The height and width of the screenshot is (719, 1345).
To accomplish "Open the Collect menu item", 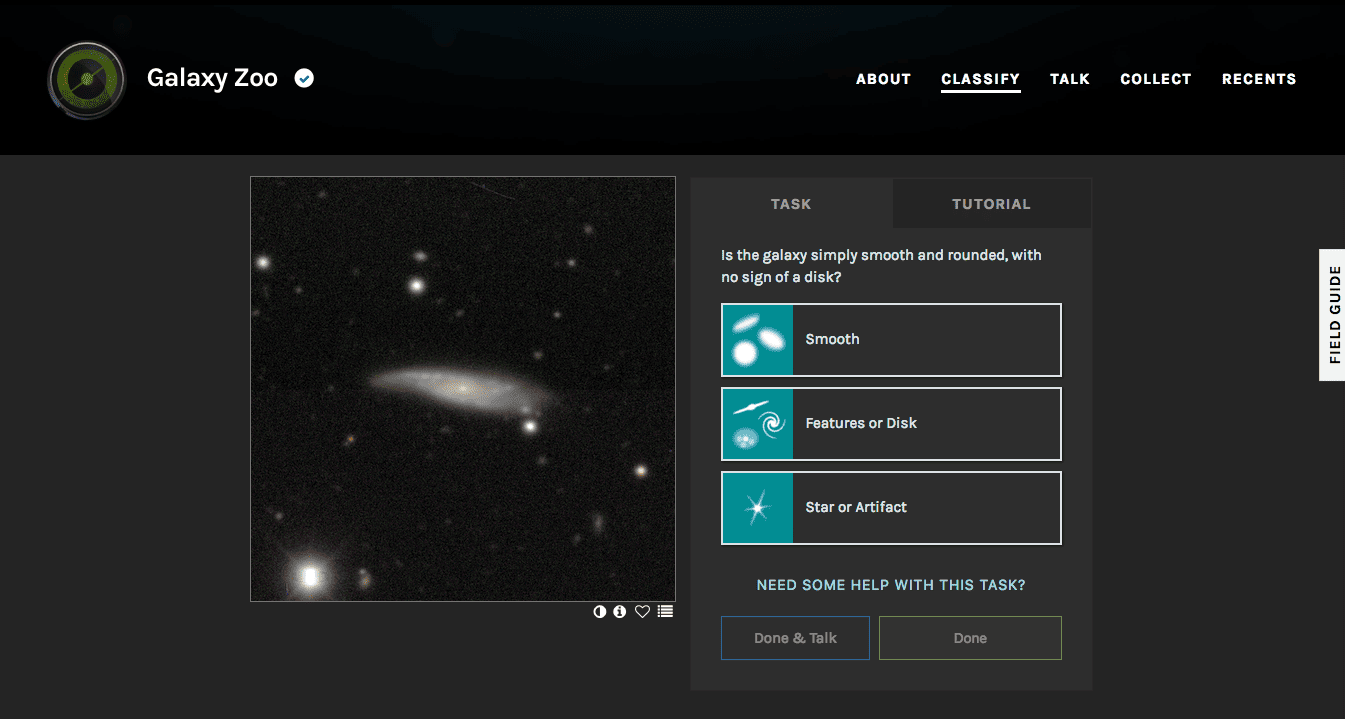I will [1156, 79].
